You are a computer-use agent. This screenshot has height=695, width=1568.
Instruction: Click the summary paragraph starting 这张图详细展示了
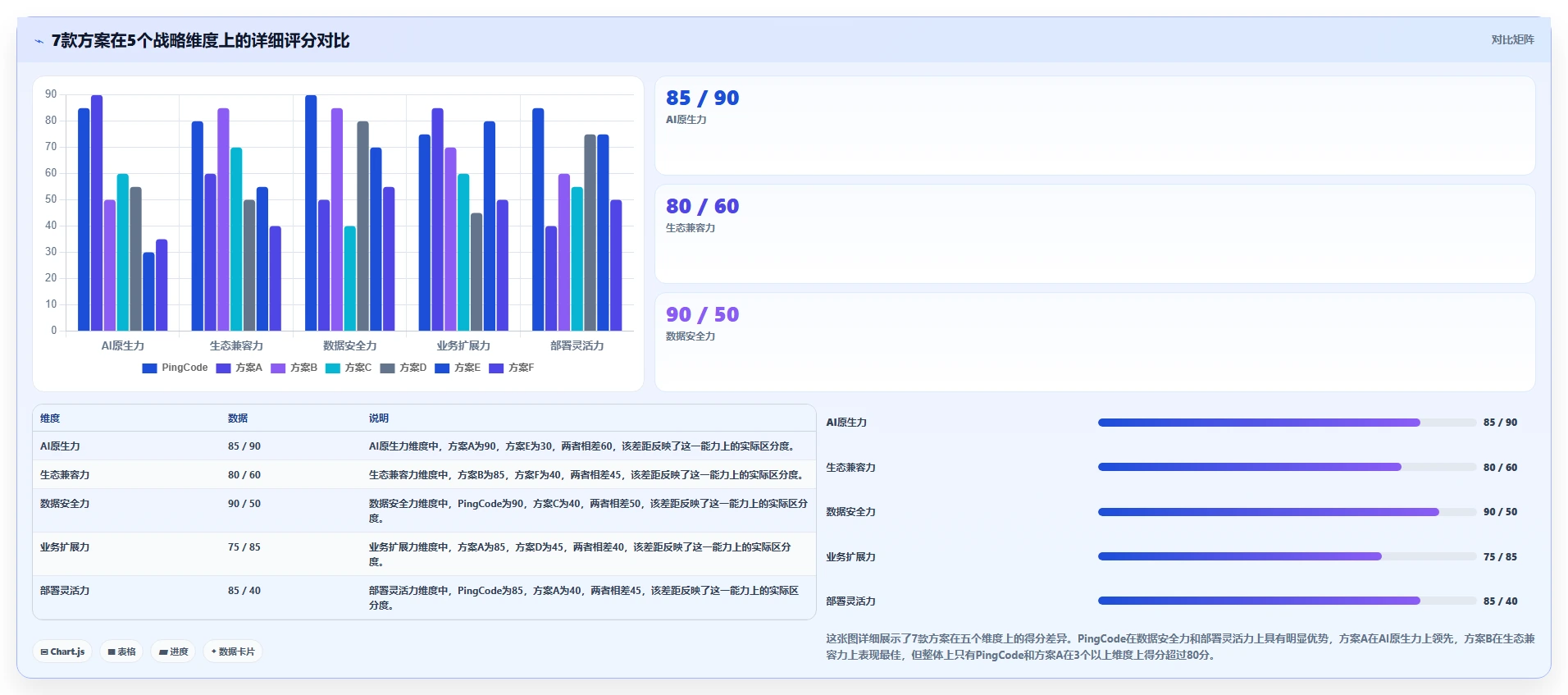(x=1180, y=647)
